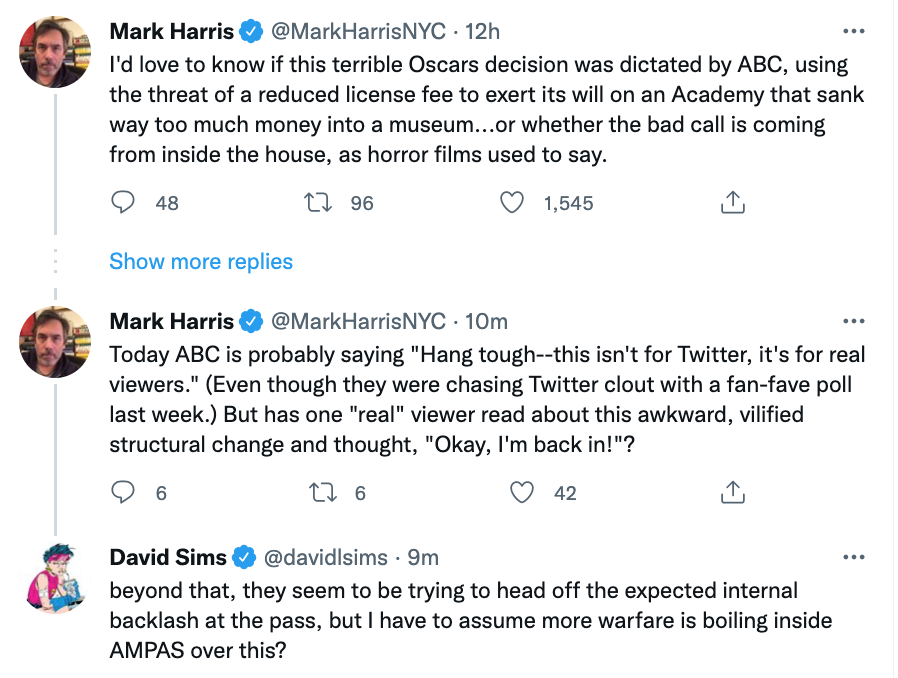This screenshot has height=678, width=898.
Task: Open Mark Harris's avatar on first tweet
Action: click(x=57, y=52)
